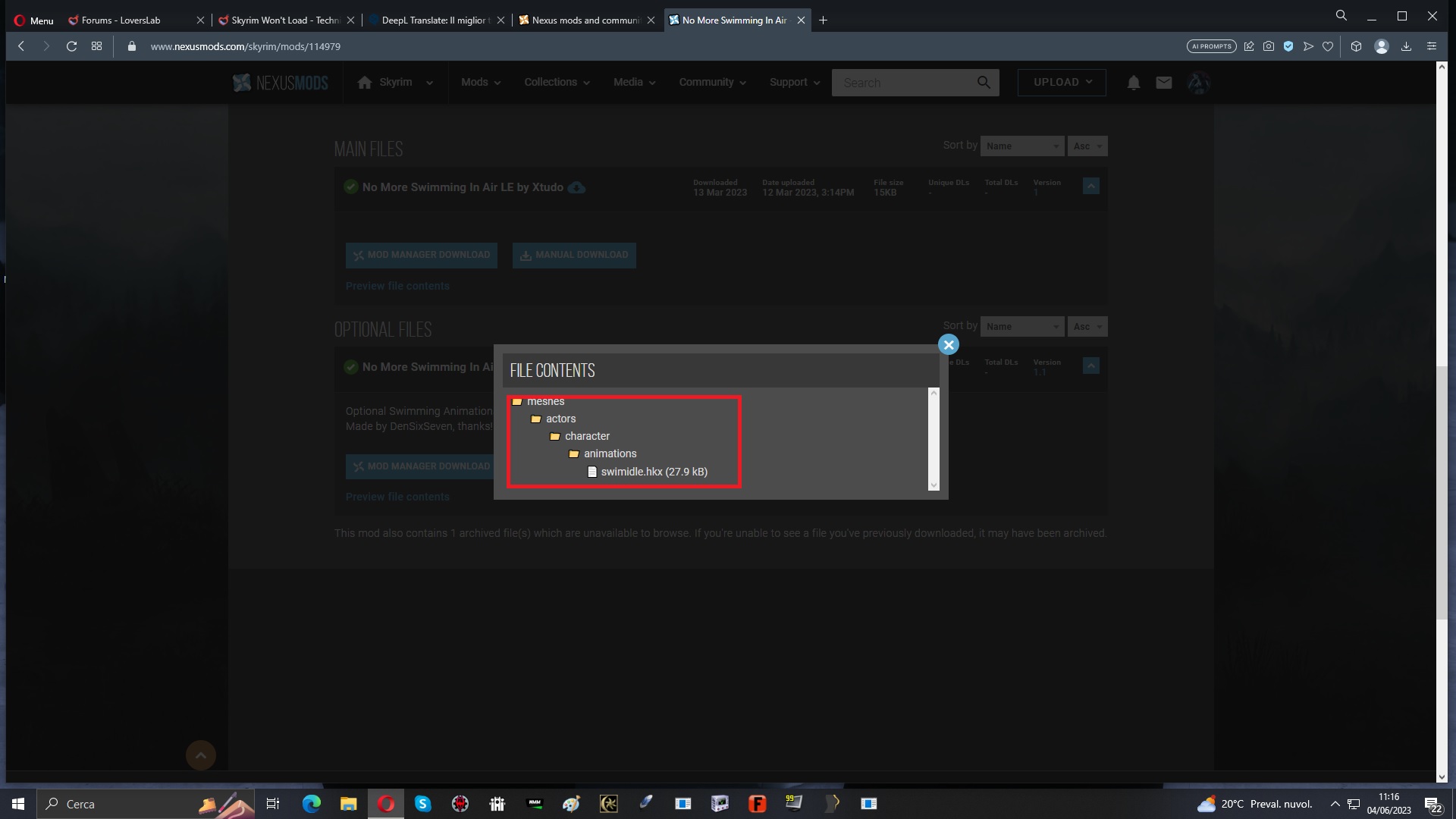
Task: Click the Manual Download button
Action: pos(574,255)
